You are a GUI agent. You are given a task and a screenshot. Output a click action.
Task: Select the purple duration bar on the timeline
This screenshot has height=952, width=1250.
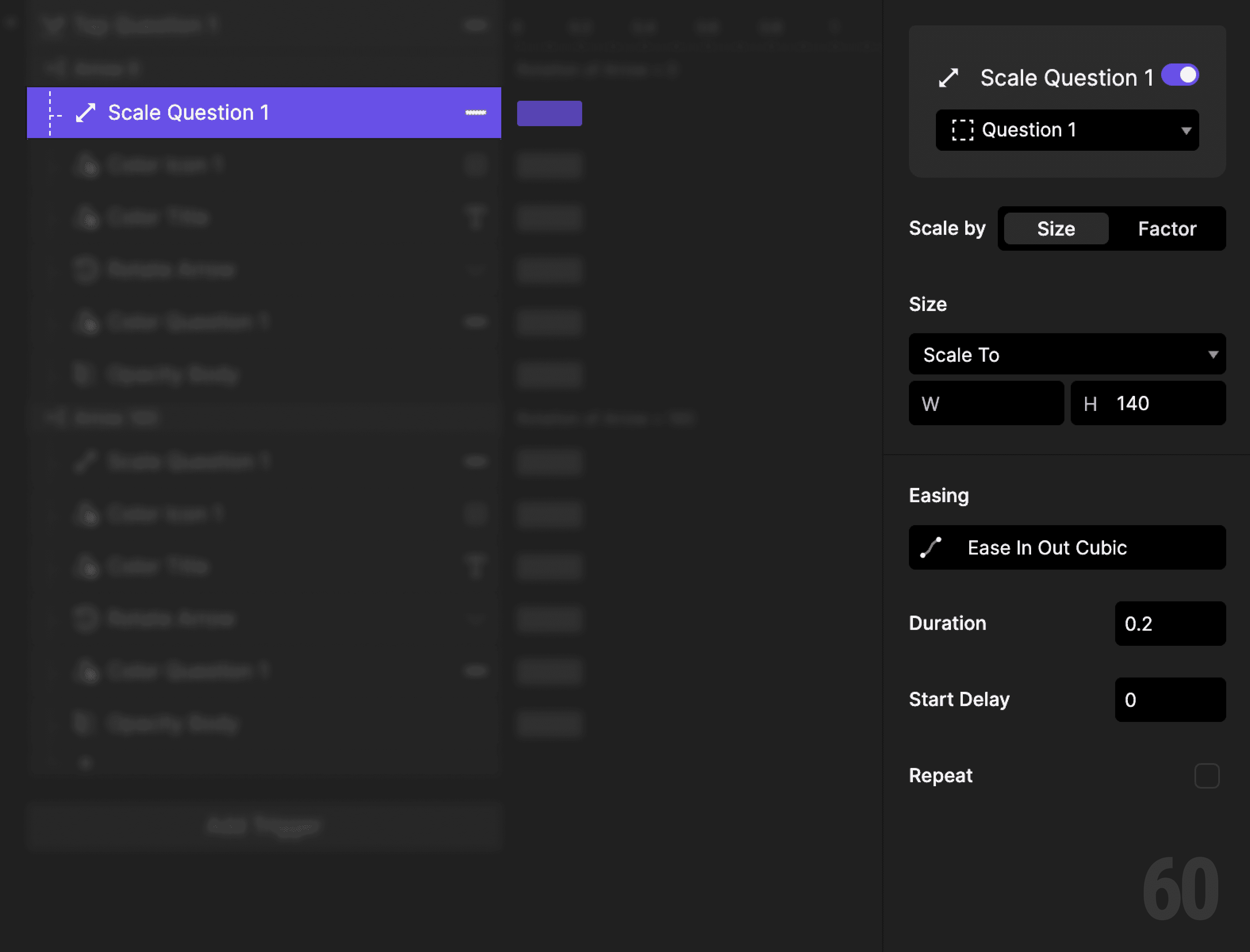click(549, 113)
